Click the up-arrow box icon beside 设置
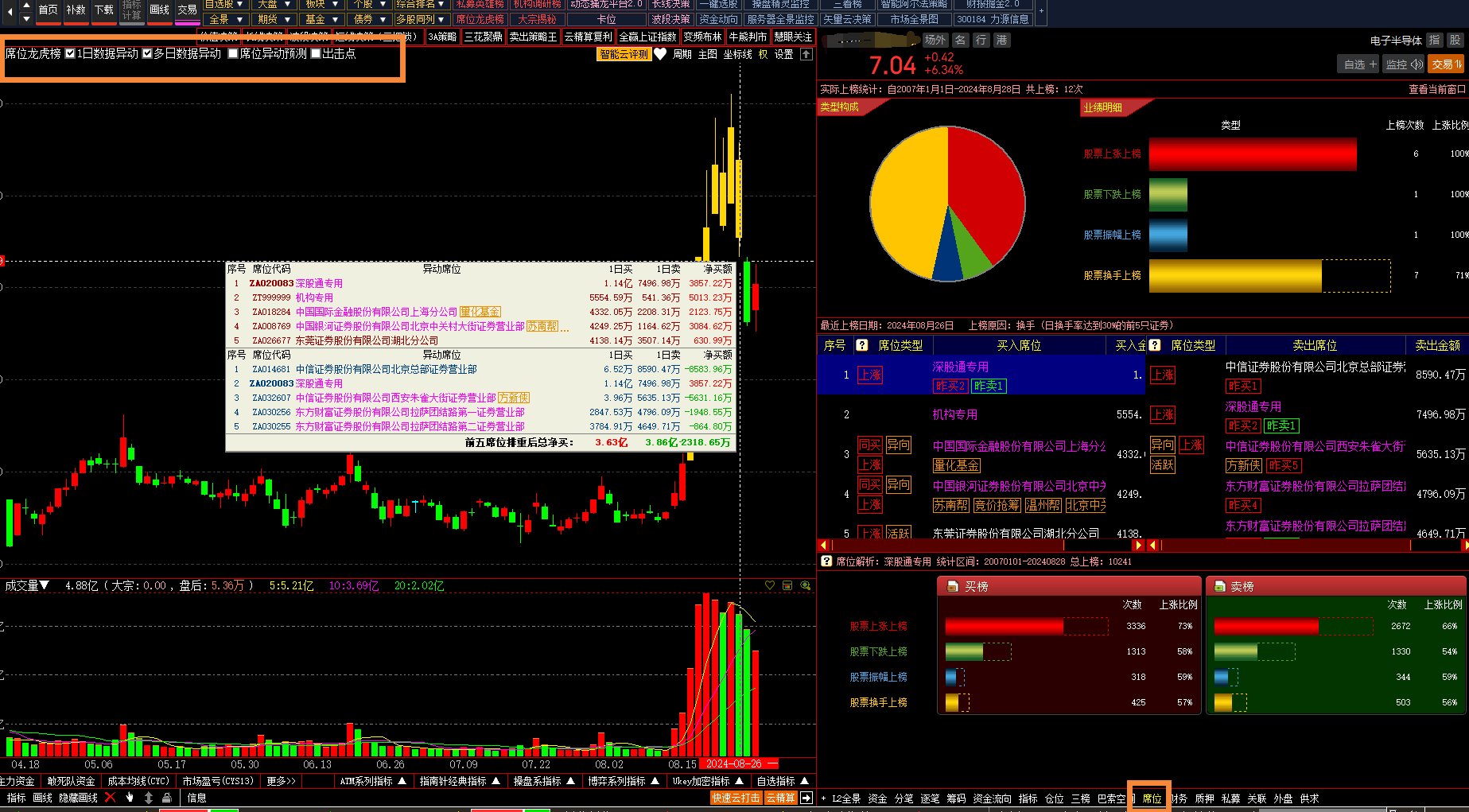The height and width of the screenshot is (812, 1469). click(806, 54)
